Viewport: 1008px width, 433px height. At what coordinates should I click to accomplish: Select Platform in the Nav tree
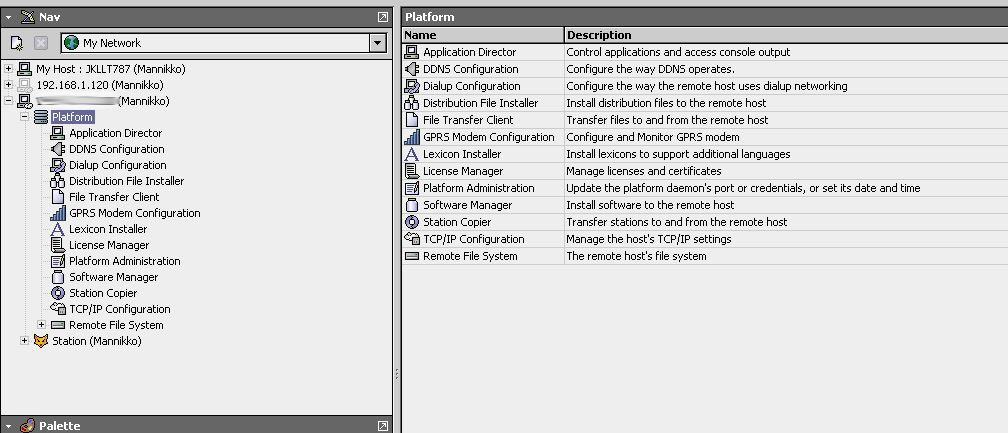pyautogui.click(x=73, y=117)
